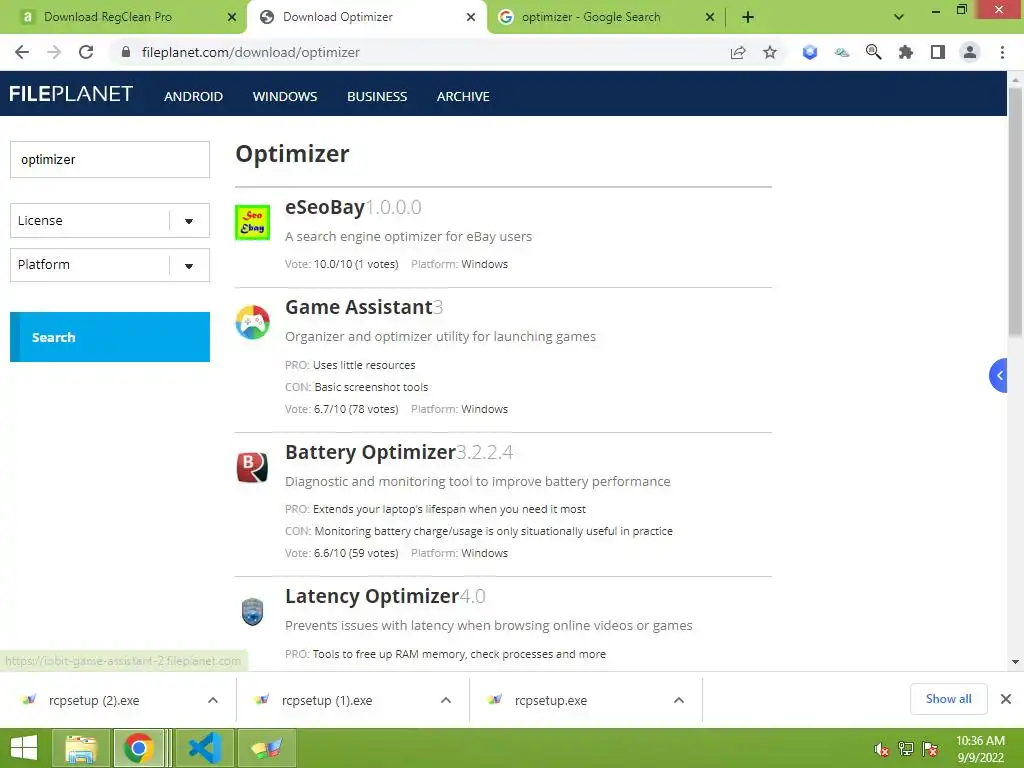The width and height of the screenshot is (1024, 768).
Task: Open Visual Studio Code from taskbar
Action: 205,748
